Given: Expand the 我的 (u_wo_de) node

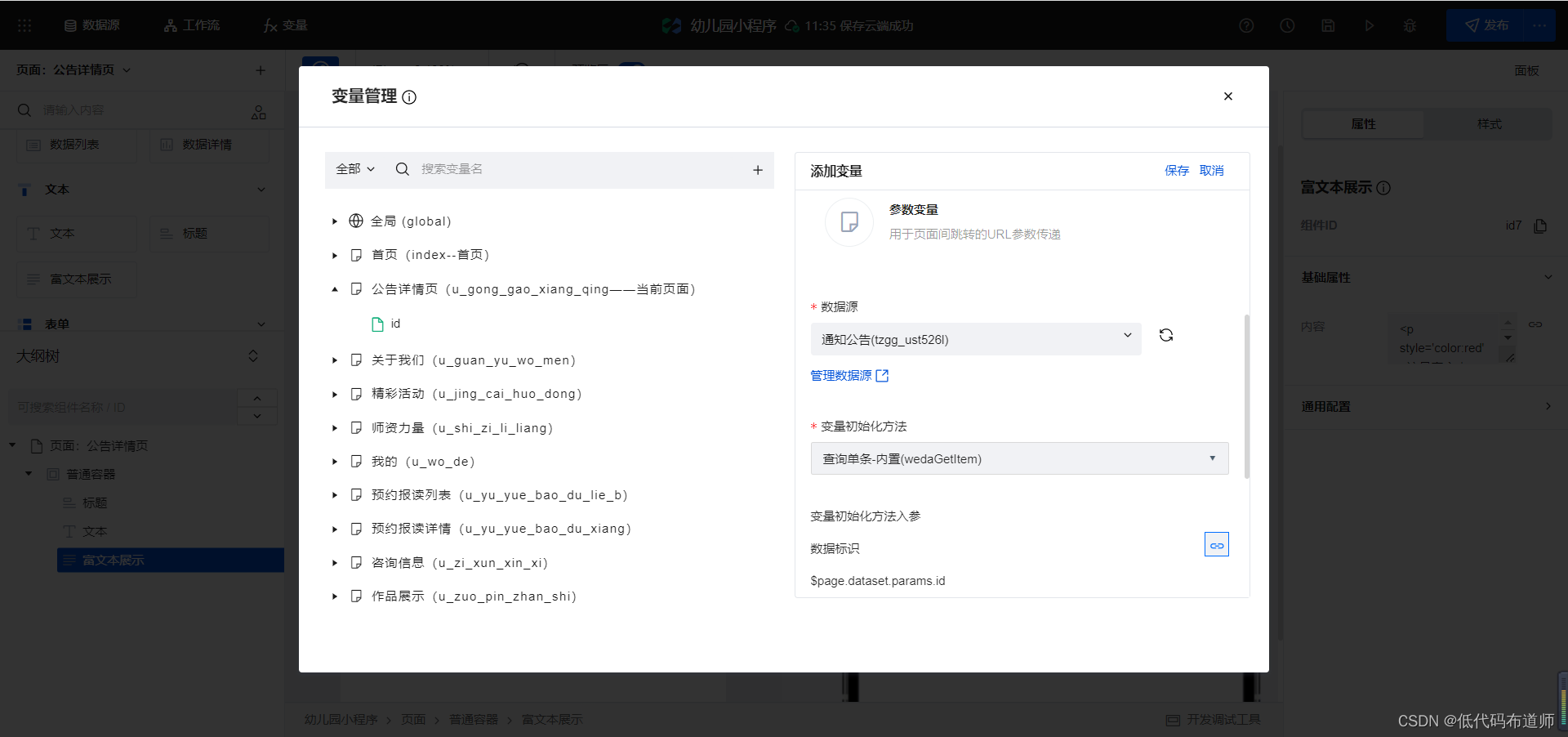Looking at the screenshot, I should [335, 462].
